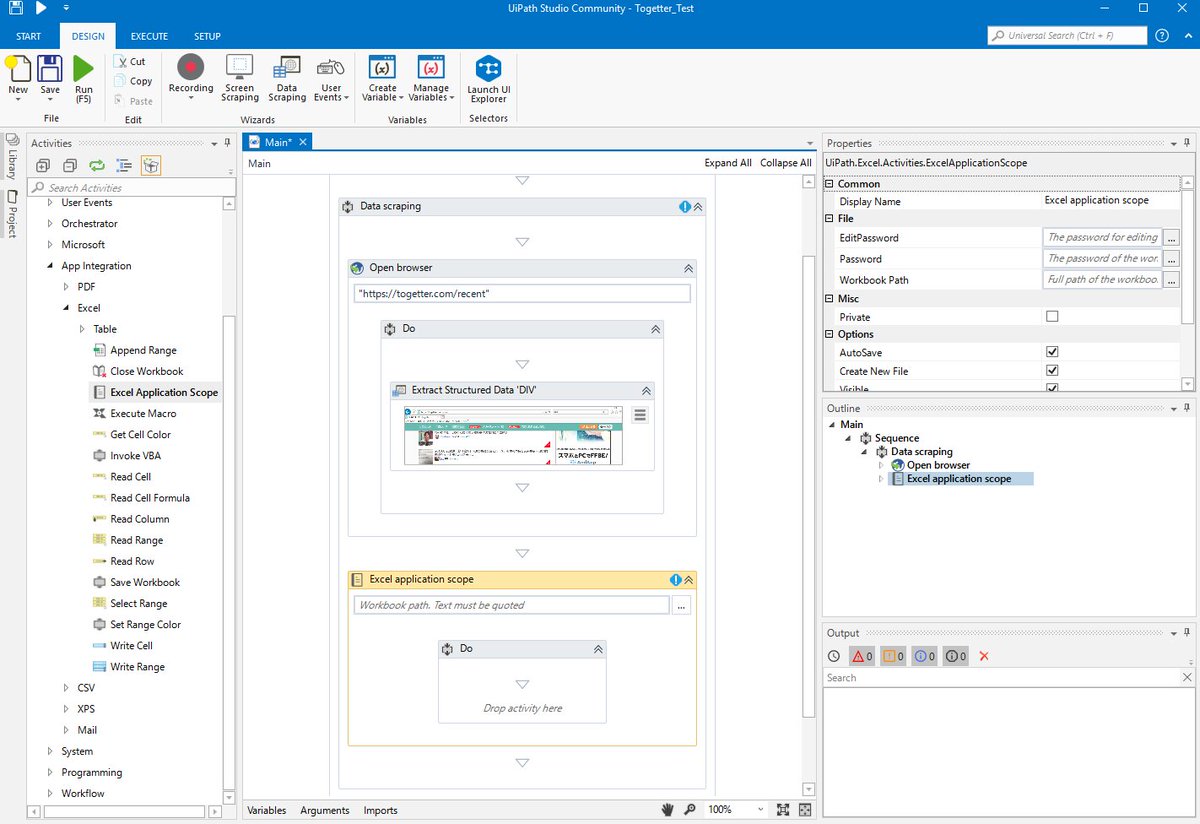Click the Save icon in ribbon
This screenshot has height=824, width=1200.
(50, 69)
